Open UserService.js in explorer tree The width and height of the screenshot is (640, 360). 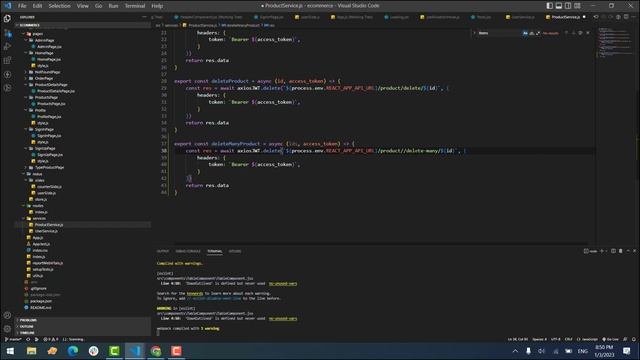click(x=46, y=231)
